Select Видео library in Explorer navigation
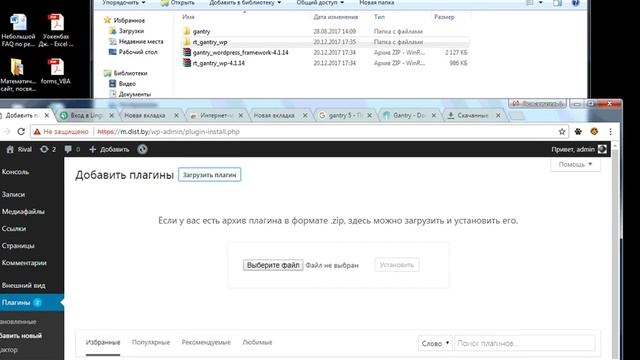This screenshot has width=640, height=360. tap(127, 84)
